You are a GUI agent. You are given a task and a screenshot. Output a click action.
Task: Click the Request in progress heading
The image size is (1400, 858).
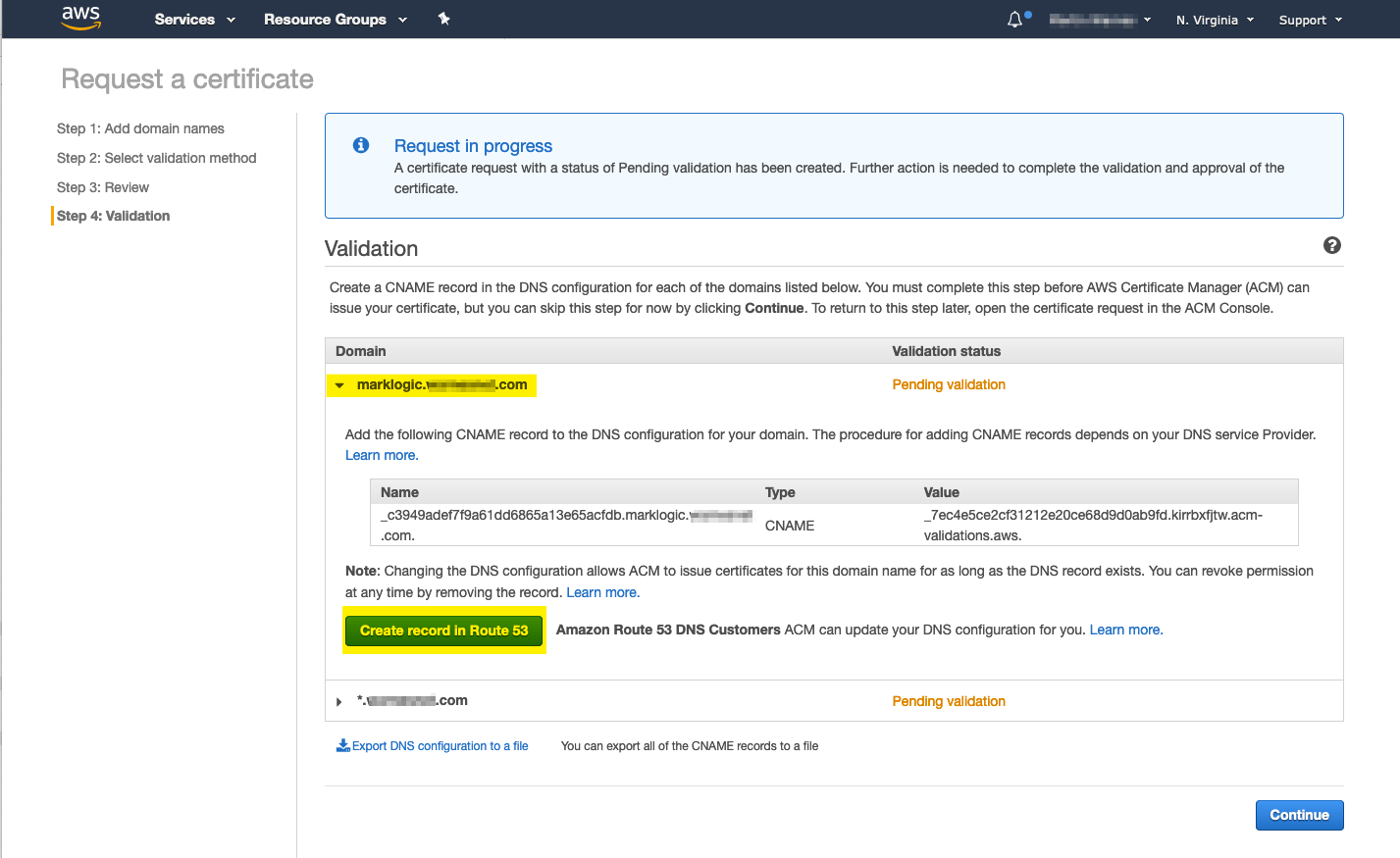click(473, 146)
